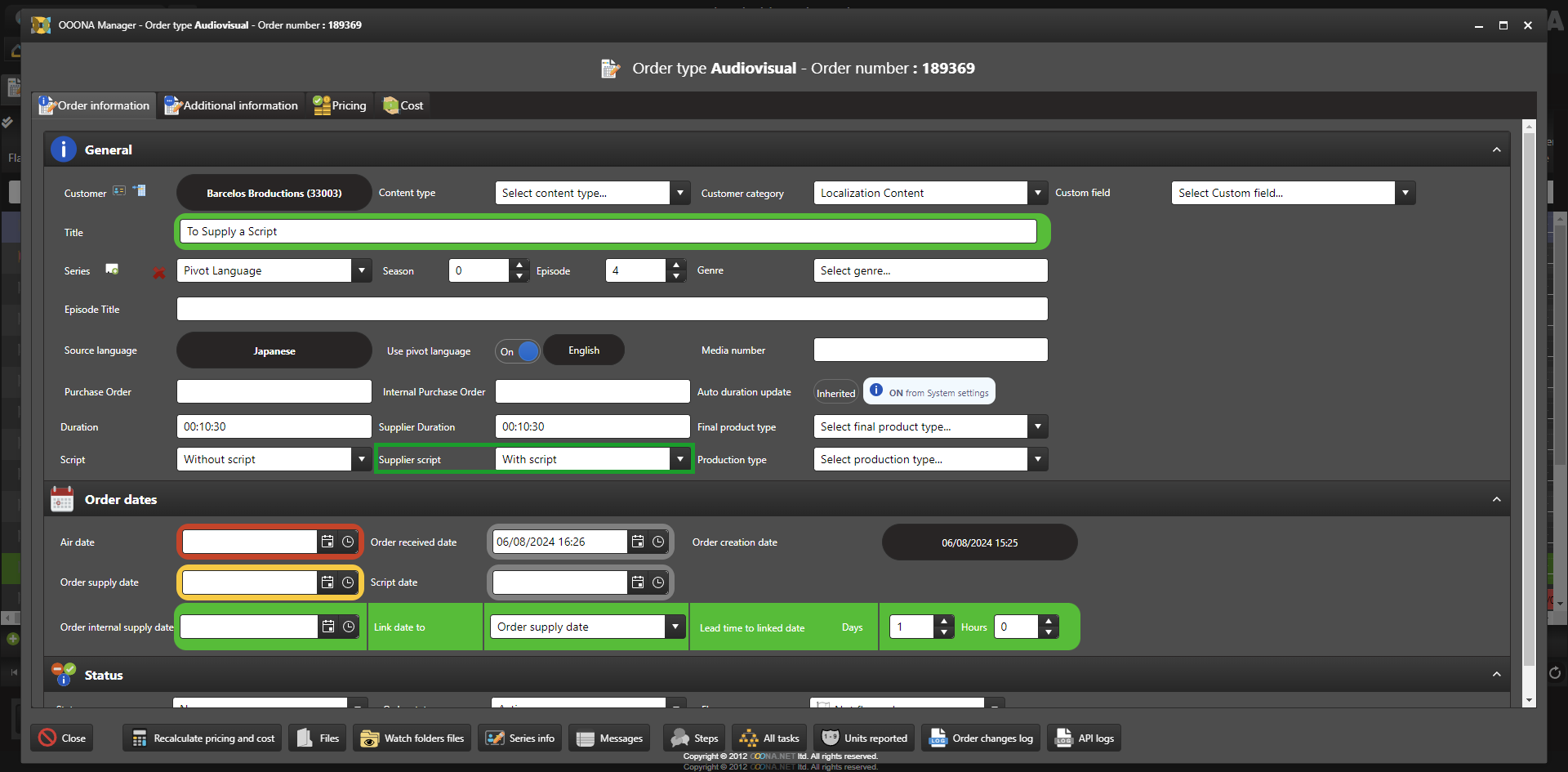This screenshot has height=772, width=1568.
Task: Open the Air date calendar picker
Action: 327,542
